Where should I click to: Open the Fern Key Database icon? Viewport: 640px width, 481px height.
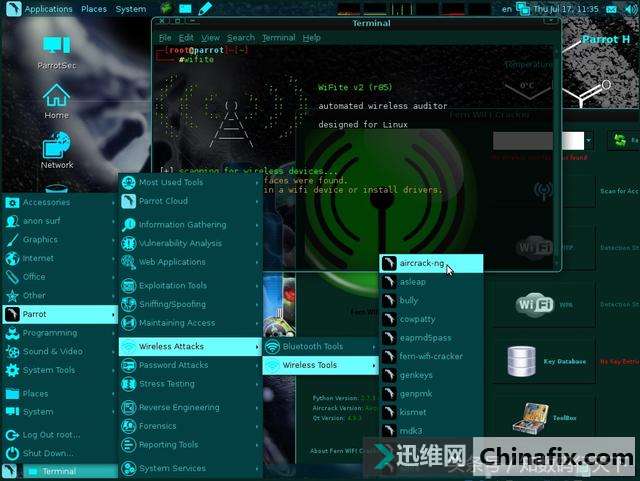click(523, 361)
